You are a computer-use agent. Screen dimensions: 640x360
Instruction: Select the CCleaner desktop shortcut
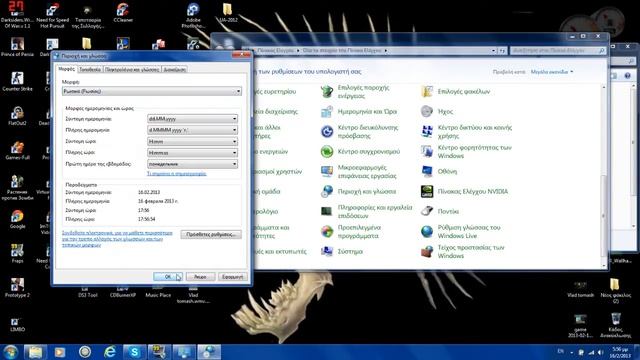[x=123, y=12]
